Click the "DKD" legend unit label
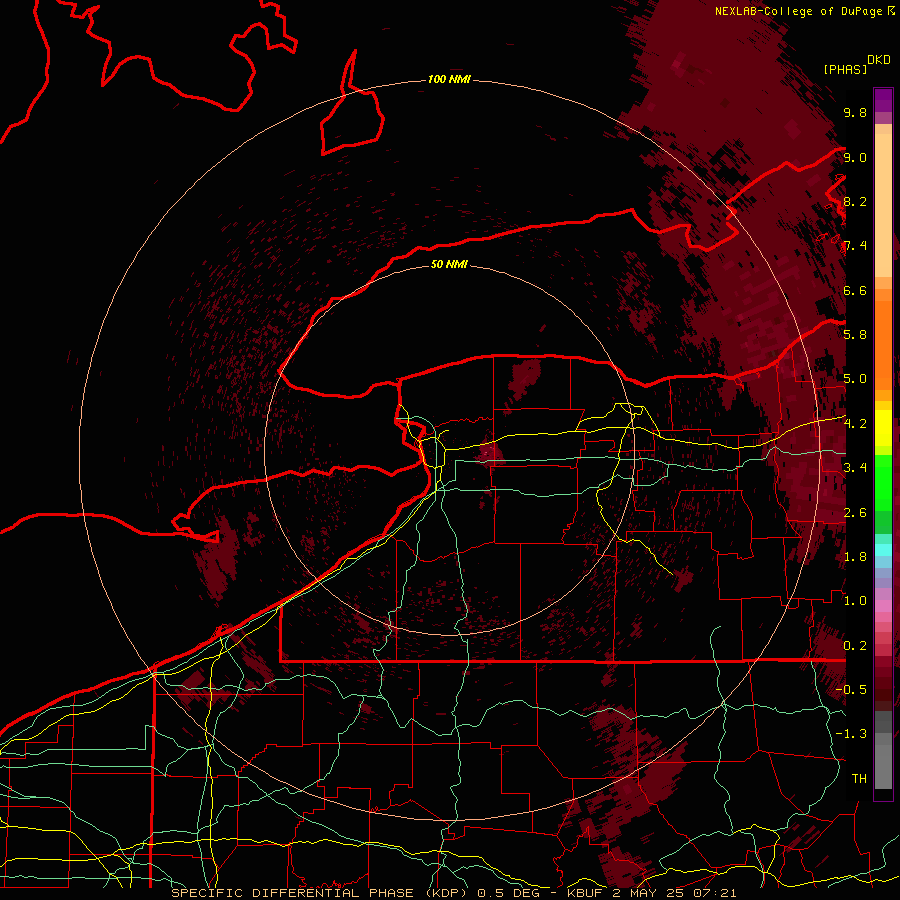 click(x=879, y=60)
